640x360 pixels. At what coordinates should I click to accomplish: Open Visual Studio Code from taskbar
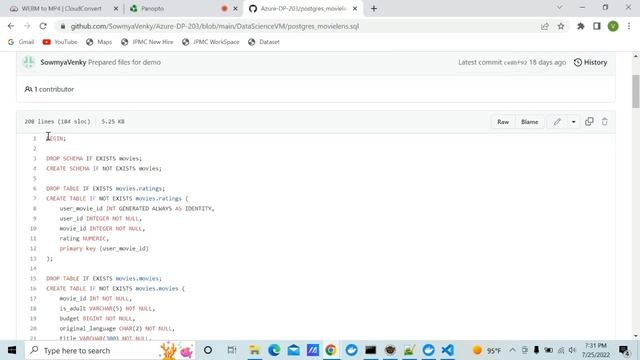pyautogui.click(x=447, y=350)
